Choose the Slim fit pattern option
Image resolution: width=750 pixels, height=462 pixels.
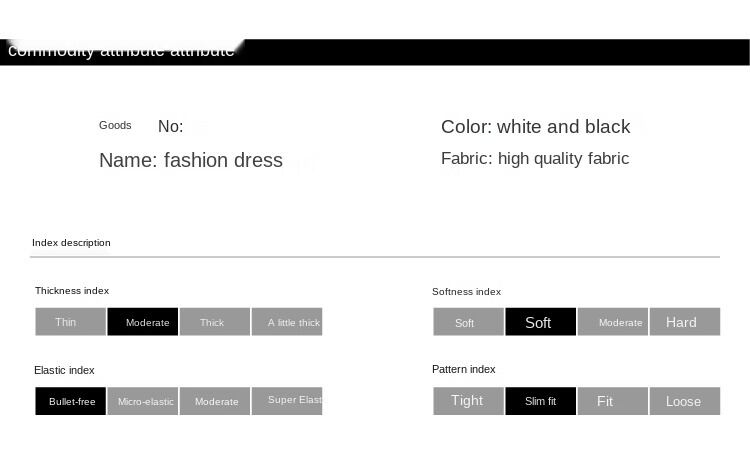(540, 401)
